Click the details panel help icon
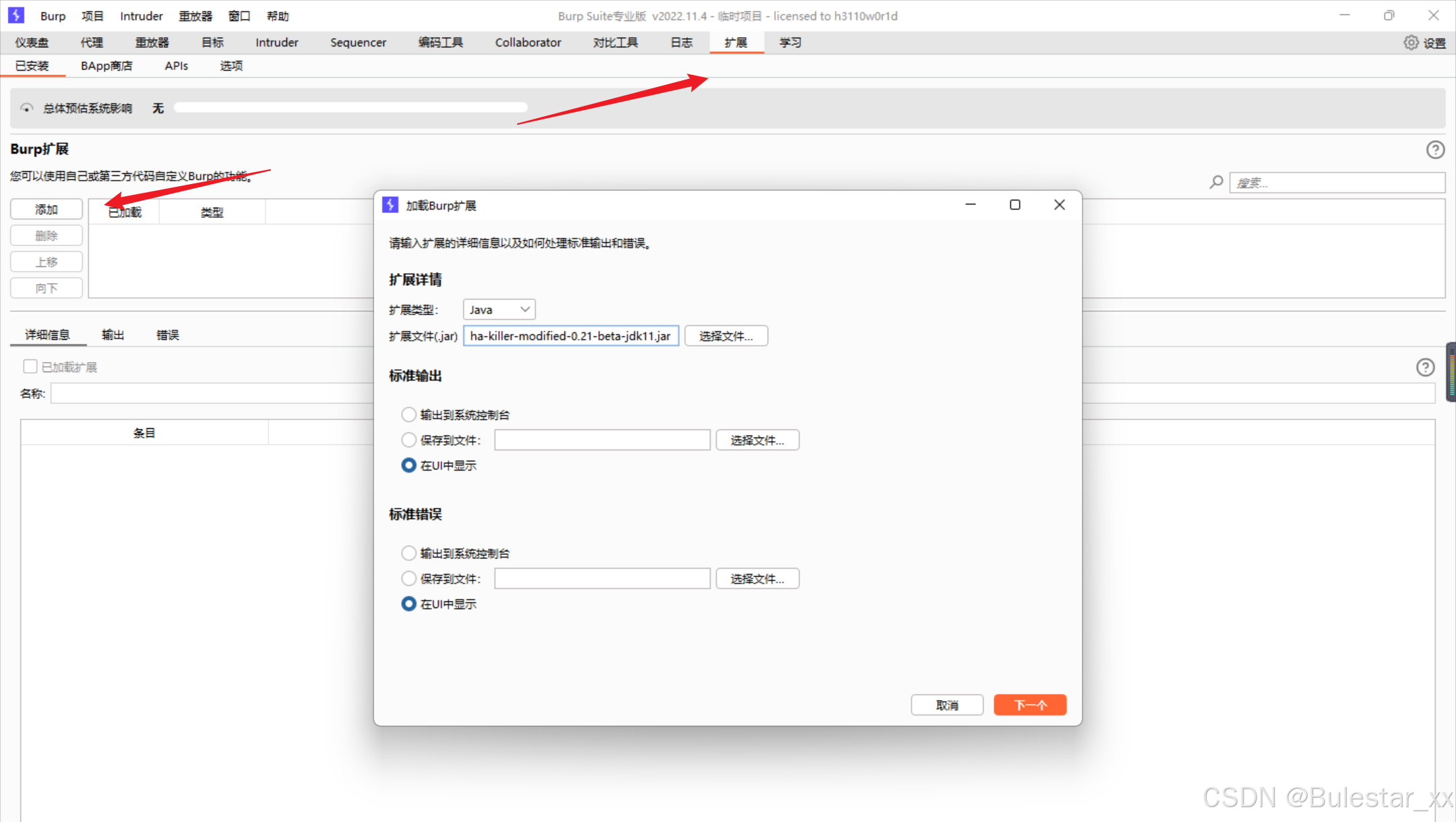 [x=1425, y=367]
